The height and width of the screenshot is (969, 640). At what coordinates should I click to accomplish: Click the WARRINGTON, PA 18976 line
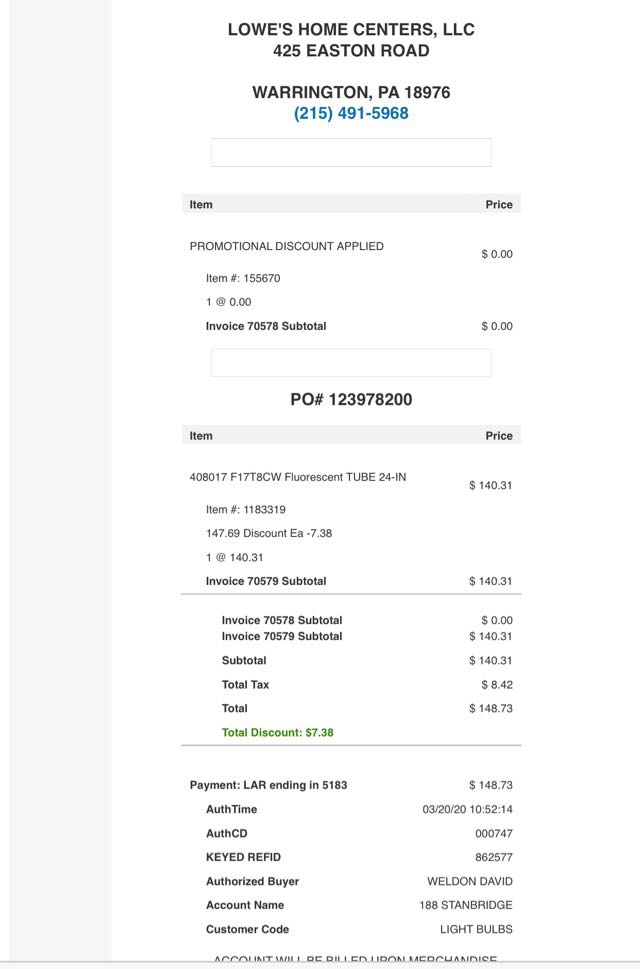click(351, 93)
